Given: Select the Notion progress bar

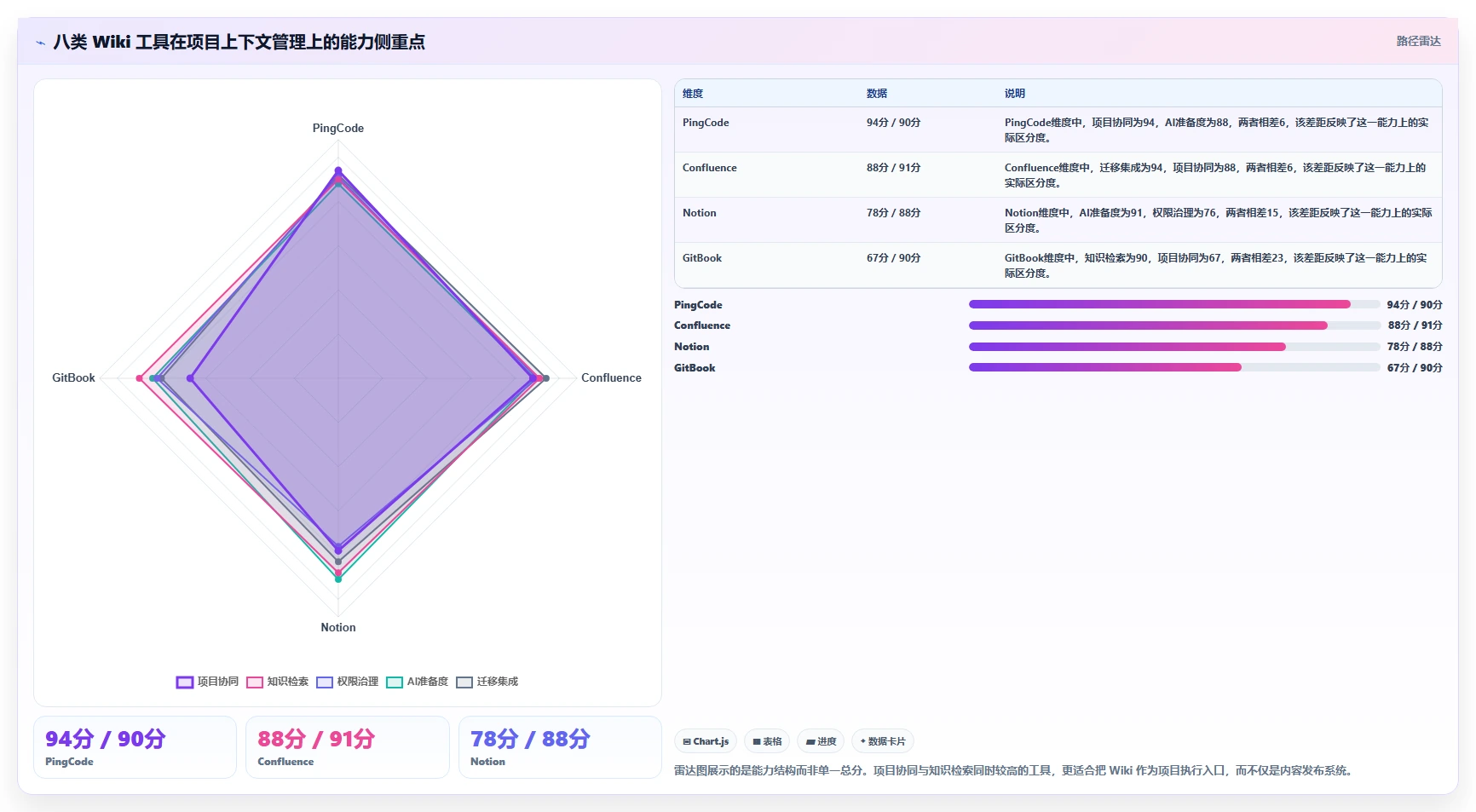Looking at the screenshot, I should (x=1174, y=347).
